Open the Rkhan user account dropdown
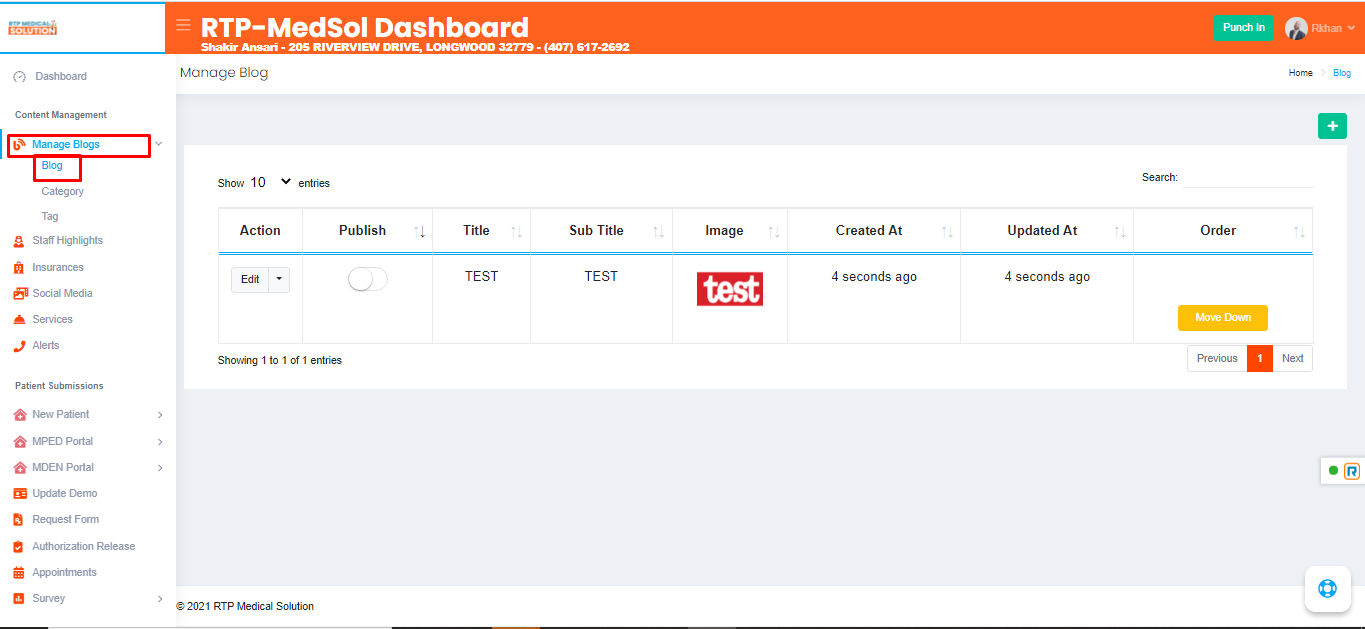 1320,28
